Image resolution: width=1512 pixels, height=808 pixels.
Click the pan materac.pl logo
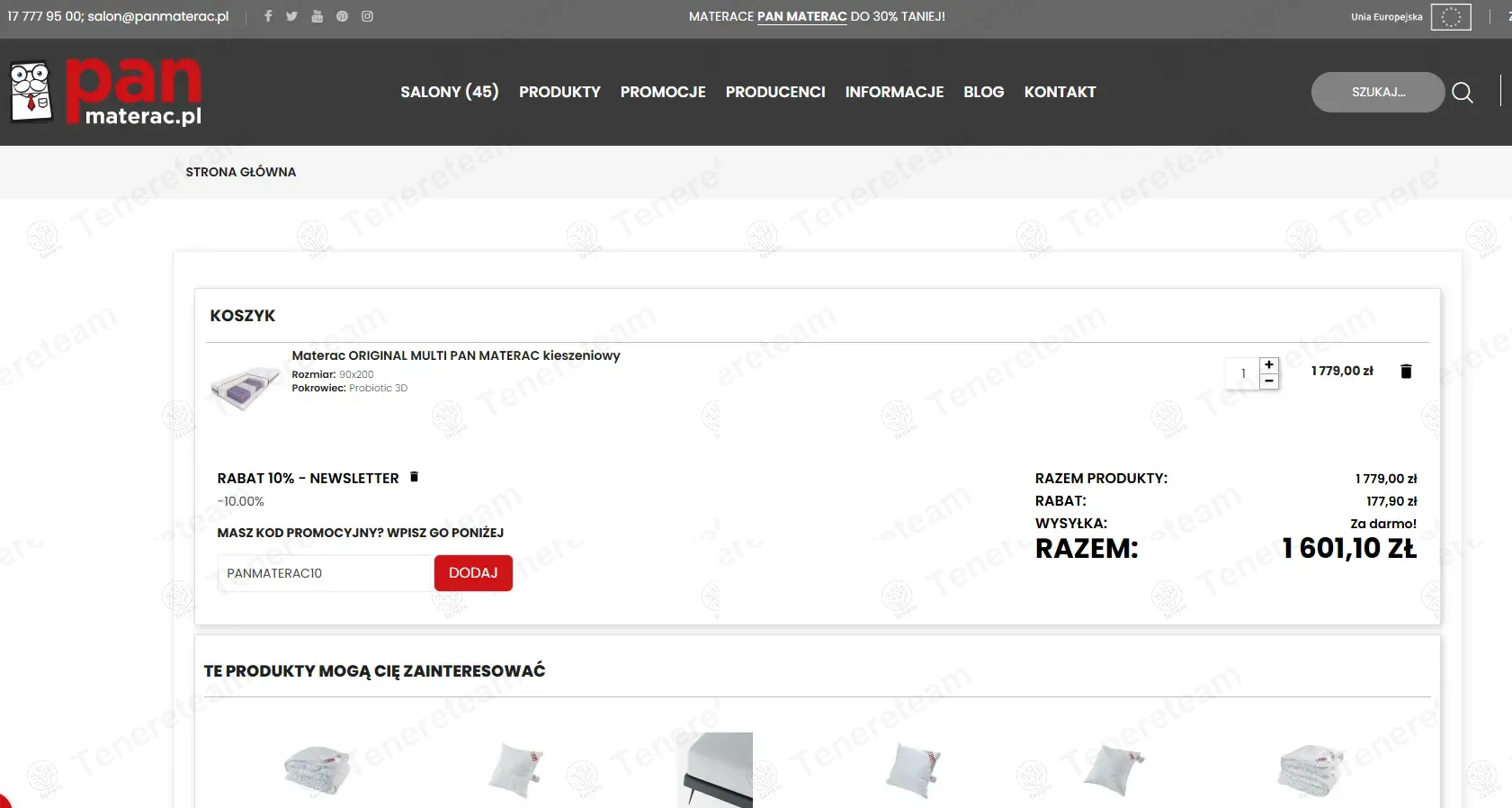[106, 92]
